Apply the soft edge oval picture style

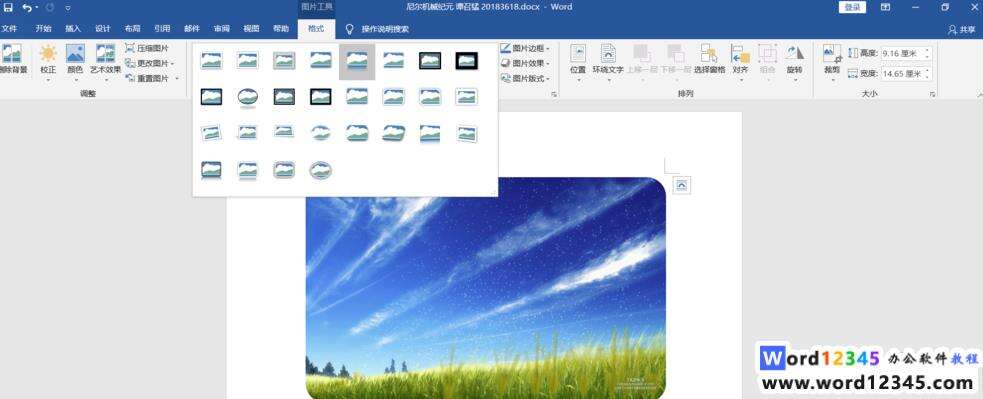[320, 133]
